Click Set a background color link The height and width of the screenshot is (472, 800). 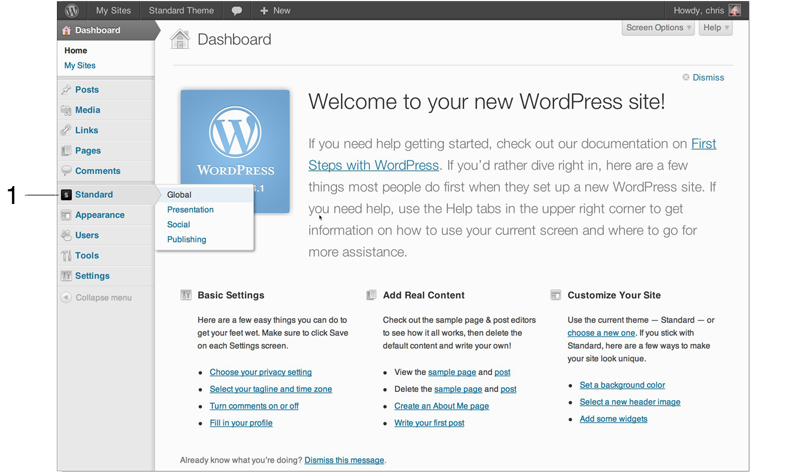(622, 385)
